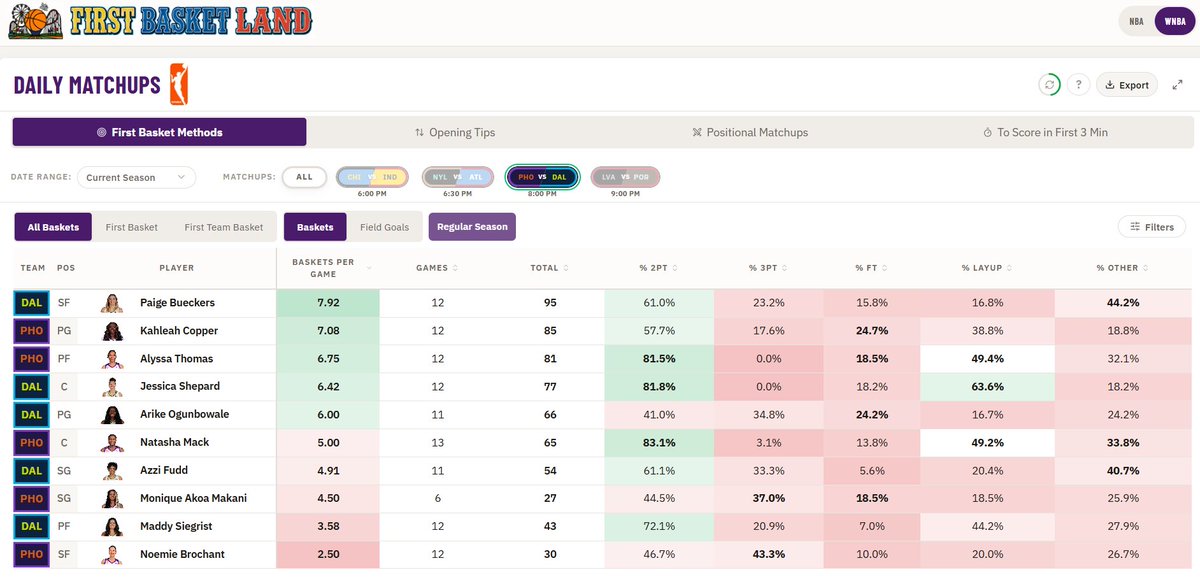Click Arike Ogunbowale's player avatar
This screenshot has width=1200, height=577.
click(112, 414)
